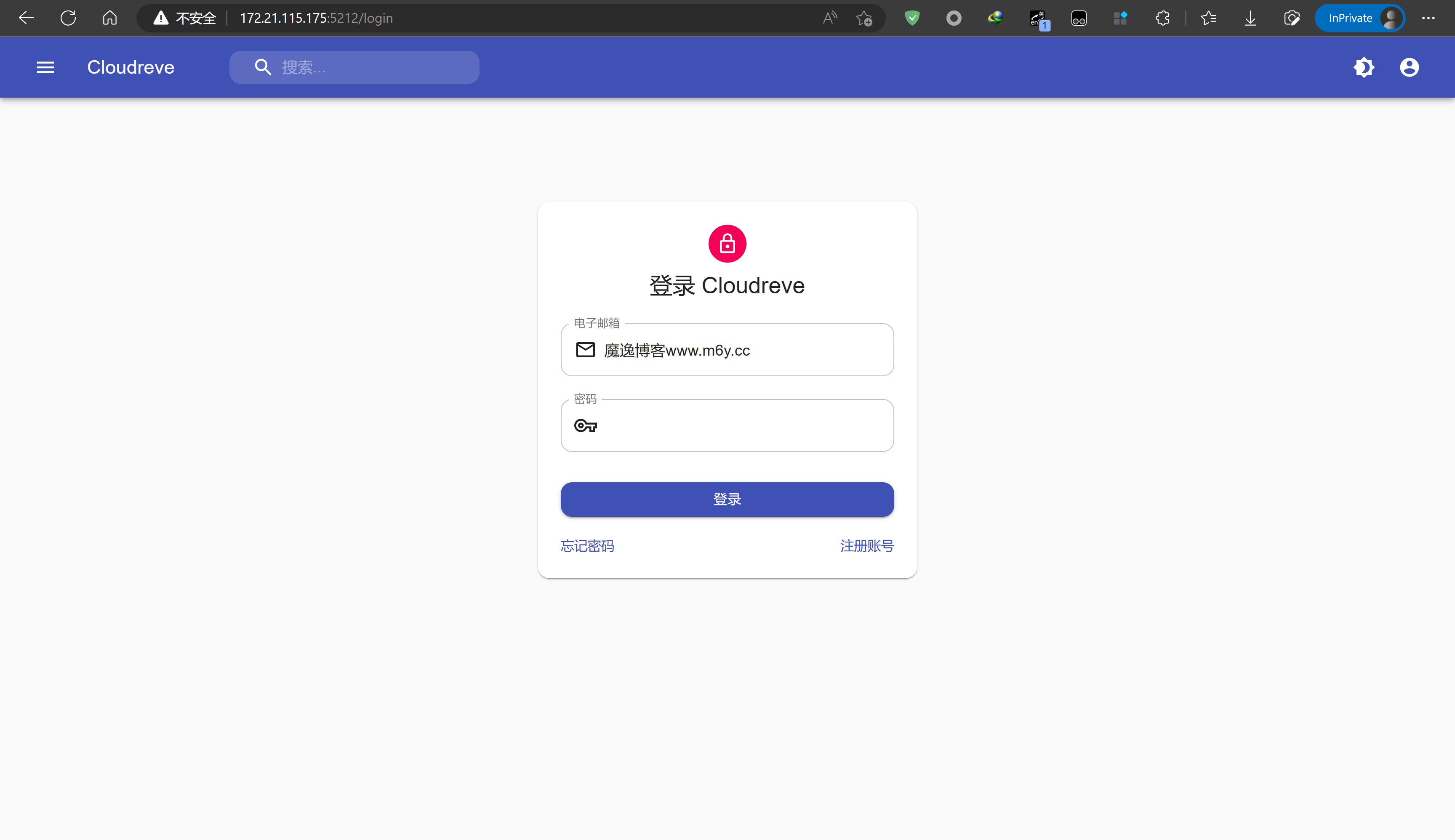Click the search box in the Cloudreve header

[x=354, y=67]
